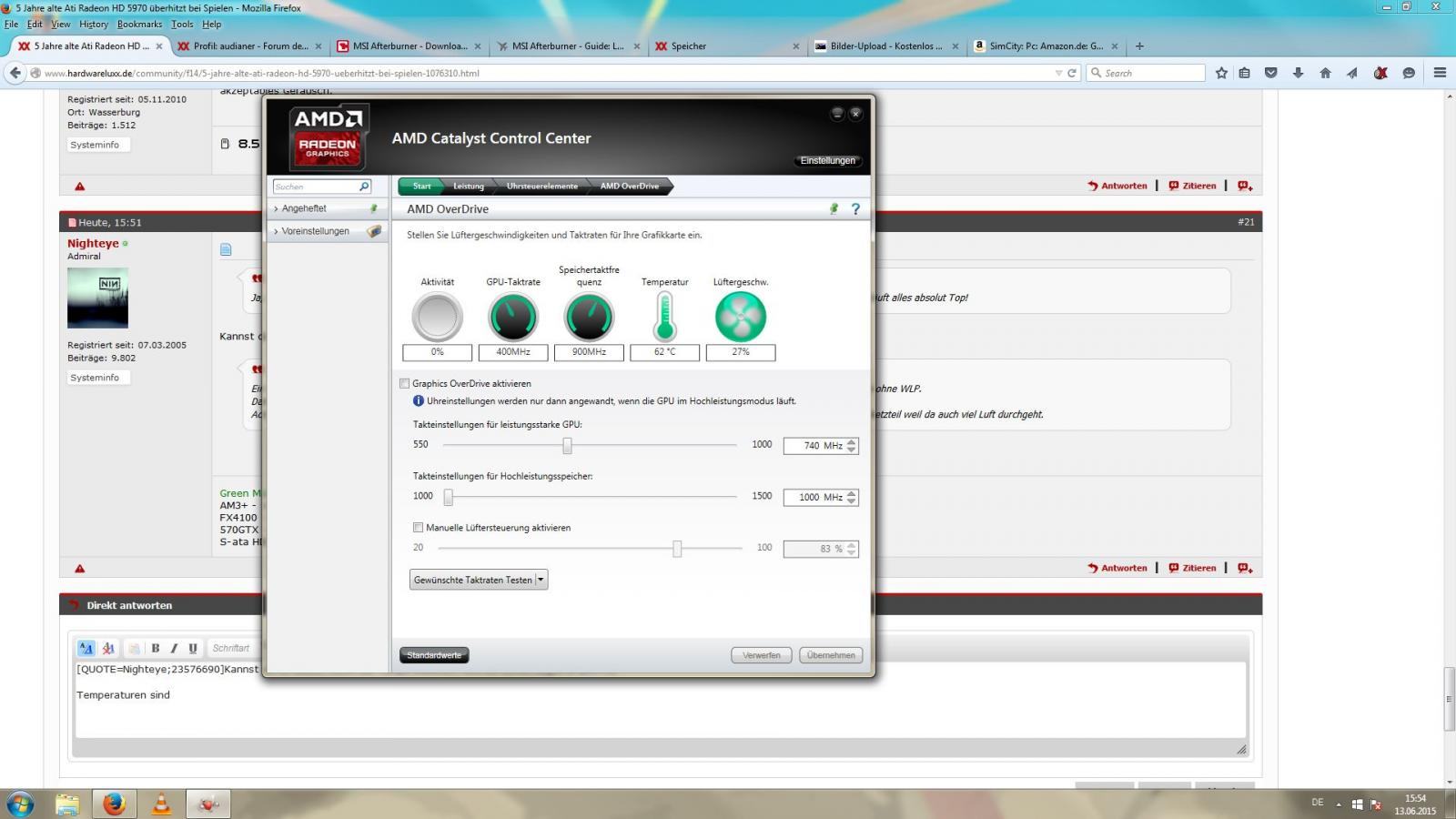
Task: Expand the Angeheftet section
Action: (327, 208)
